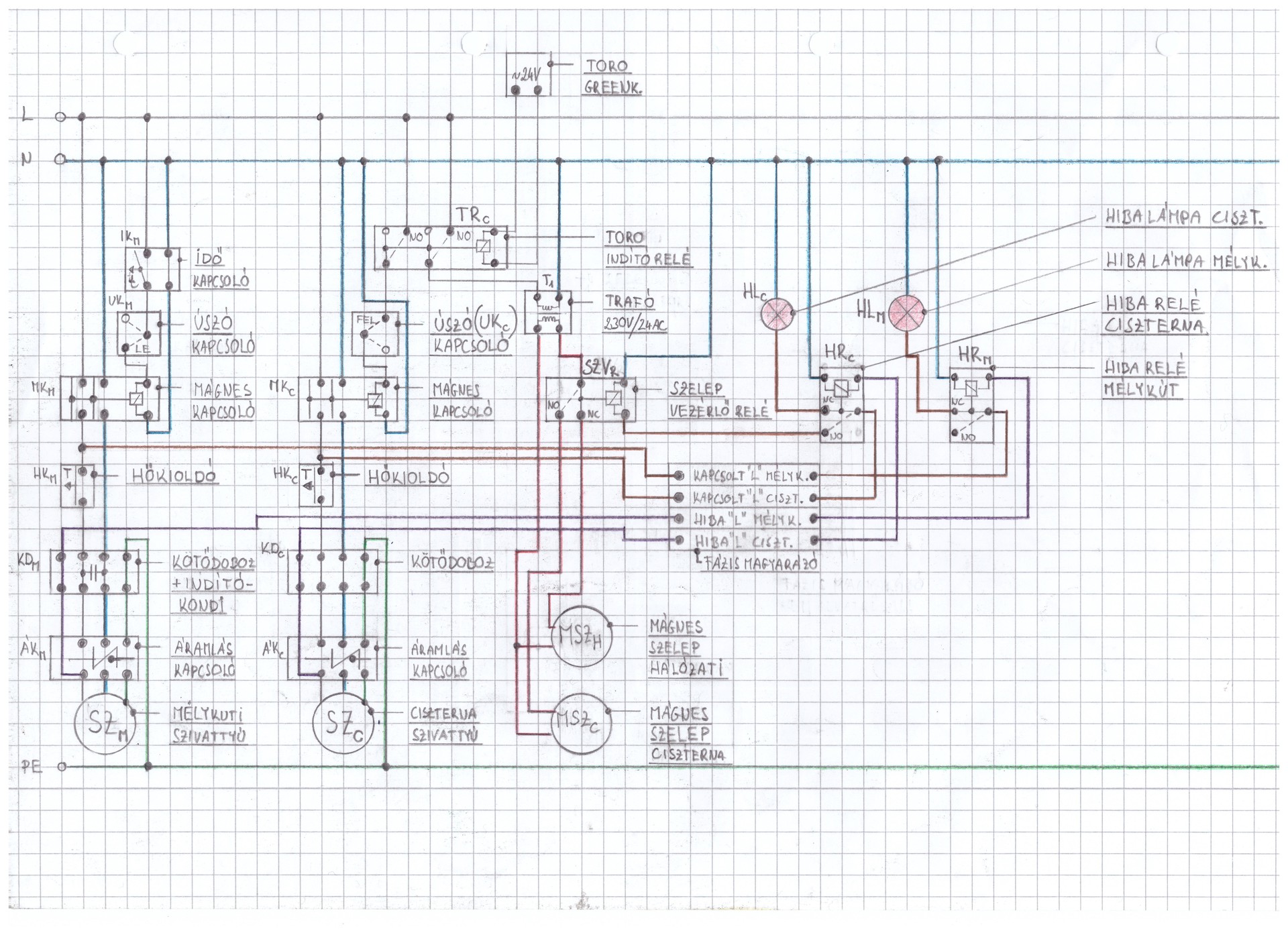The width and height of the screenshot is (1288, 935).
Task: Click the PE terminal circle at left
Action: (x=62, y=767)
